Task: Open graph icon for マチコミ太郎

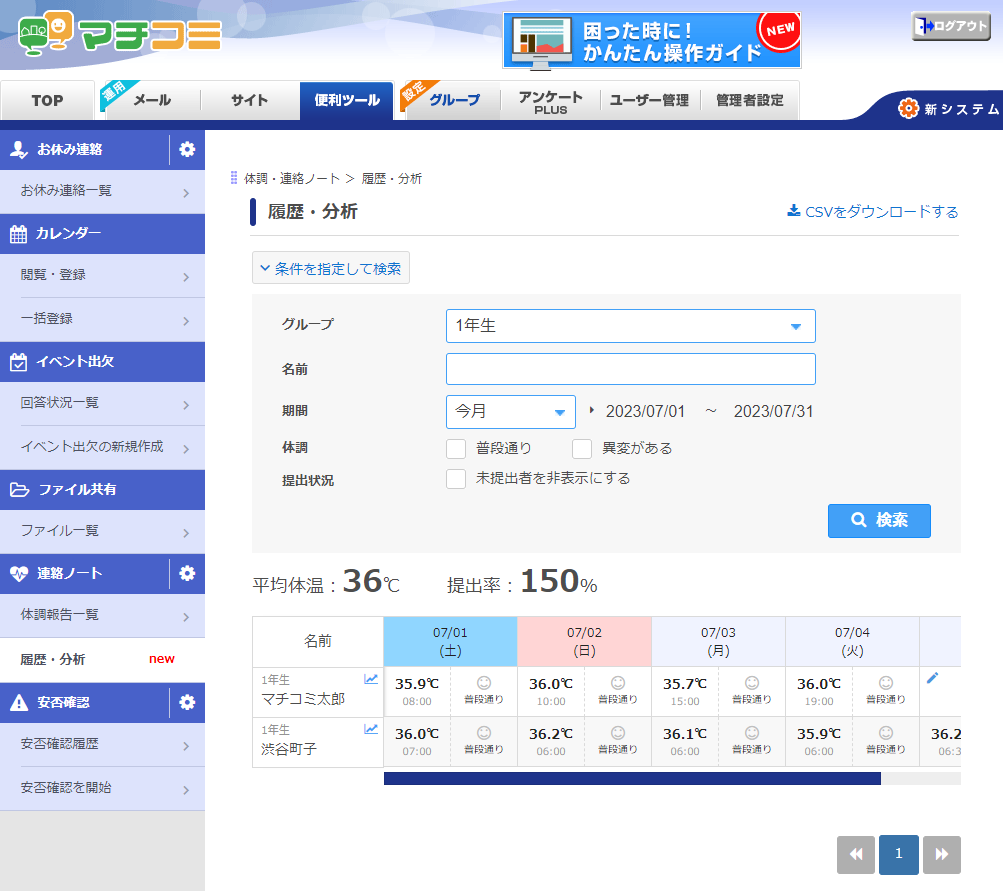Action: pyautogui.click(x=371, y=679)
